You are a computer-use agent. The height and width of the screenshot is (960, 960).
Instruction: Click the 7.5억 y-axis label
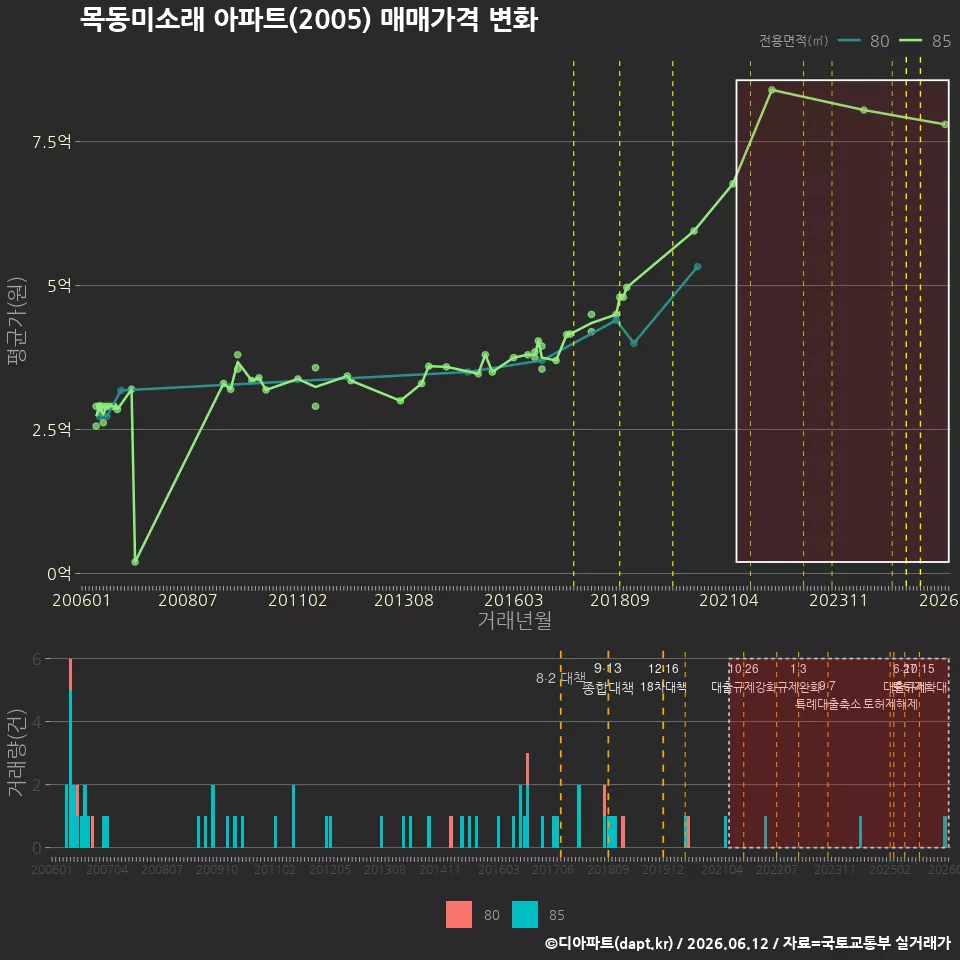(x=51, y=142)
